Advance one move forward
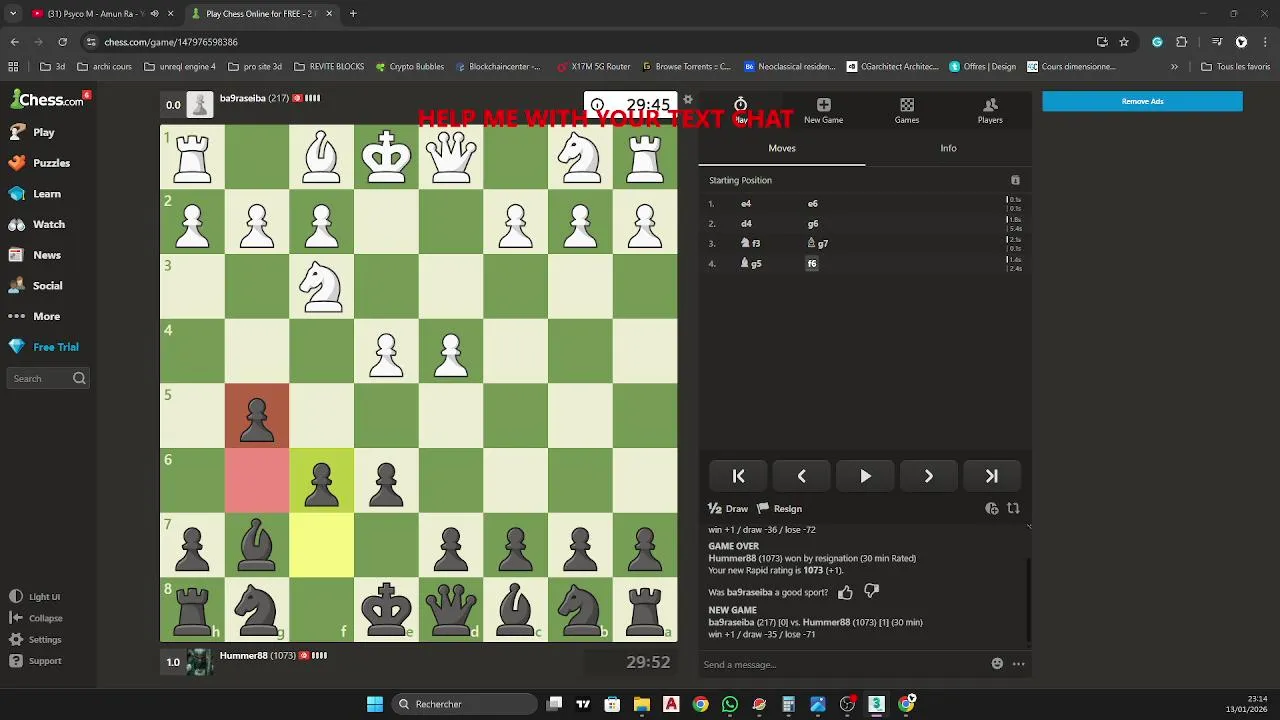 pyautogui.click(x=928, y=476)
